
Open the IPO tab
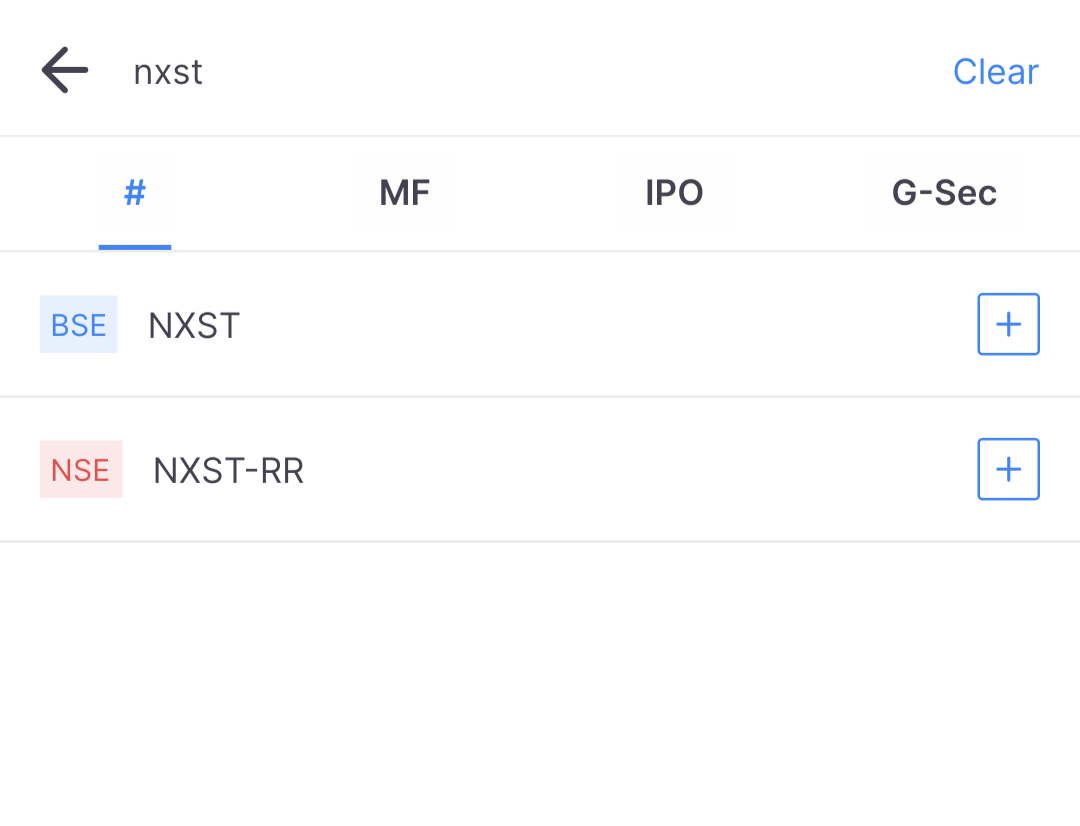(674, 193)
